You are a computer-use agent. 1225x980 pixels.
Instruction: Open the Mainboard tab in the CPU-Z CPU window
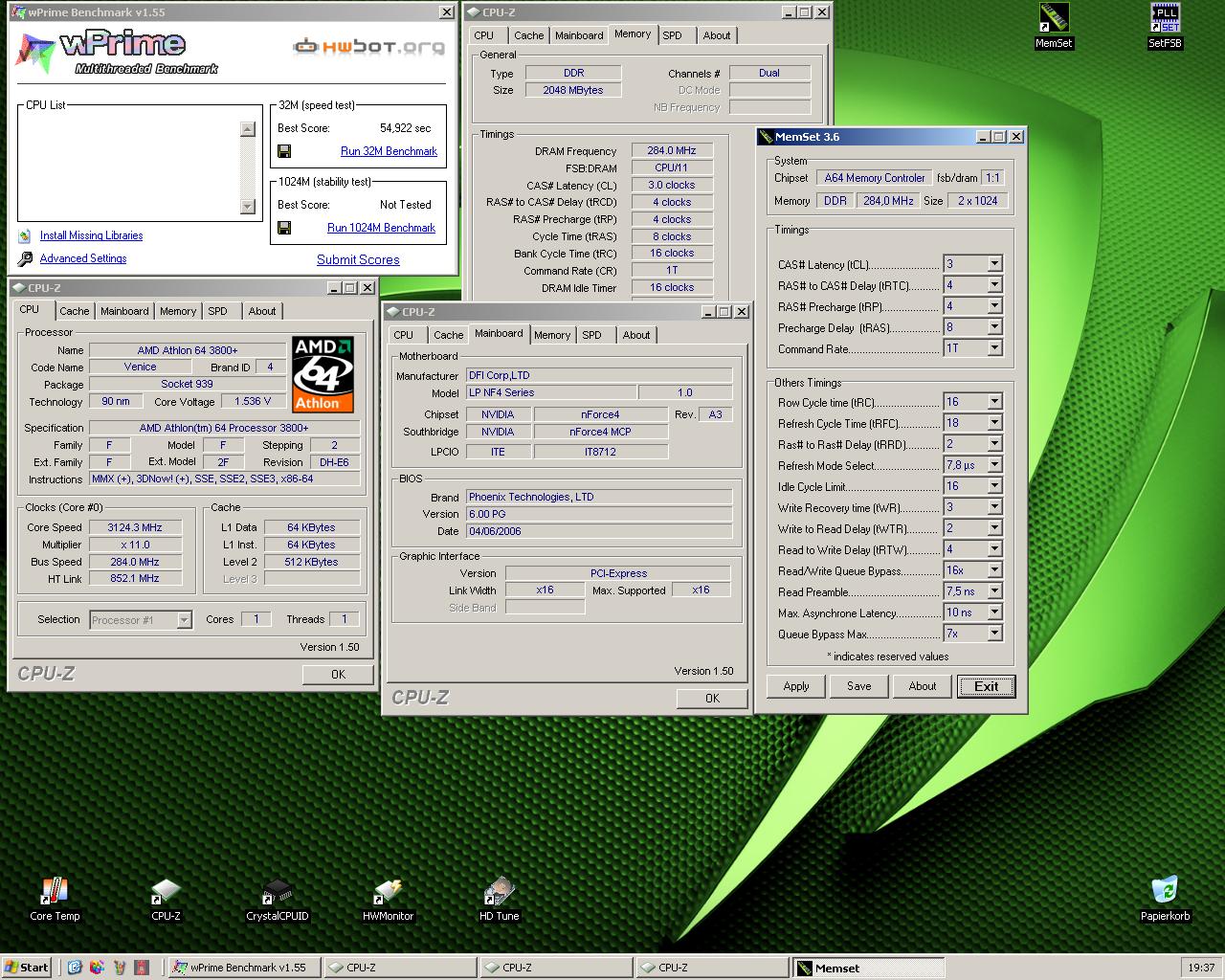click(x=124, y=311)
